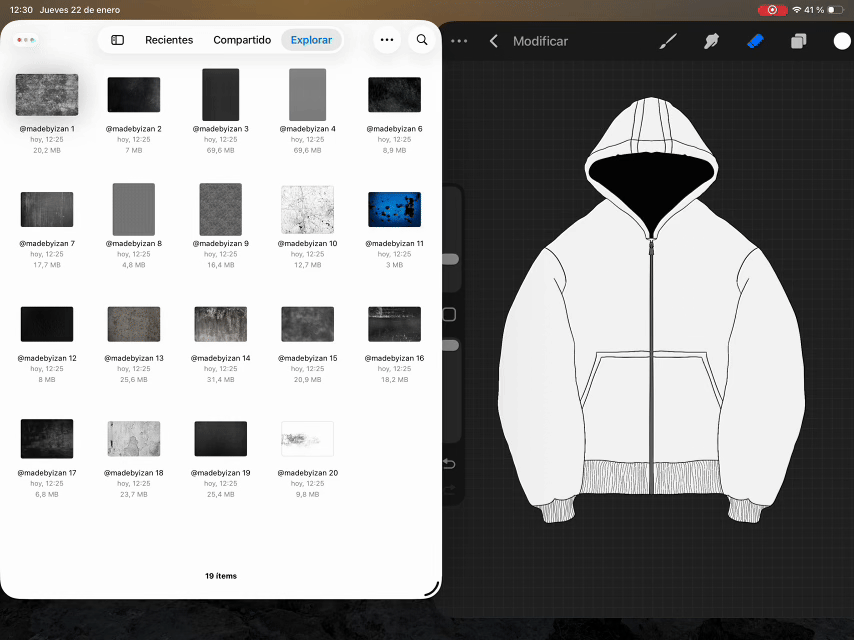This screenshot has height=640, width=854.
Task: Open the Layers panel
Action: pyautogui.click(x=798, y=41)
